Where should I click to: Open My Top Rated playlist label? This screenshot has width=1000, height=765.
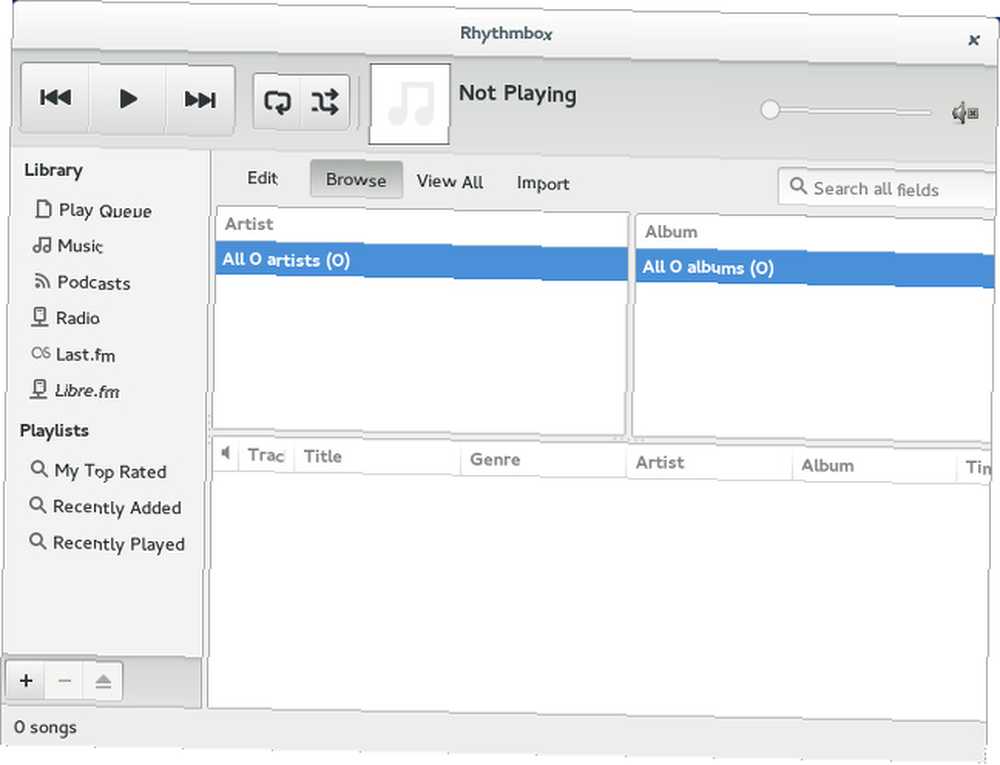(110, 471)
